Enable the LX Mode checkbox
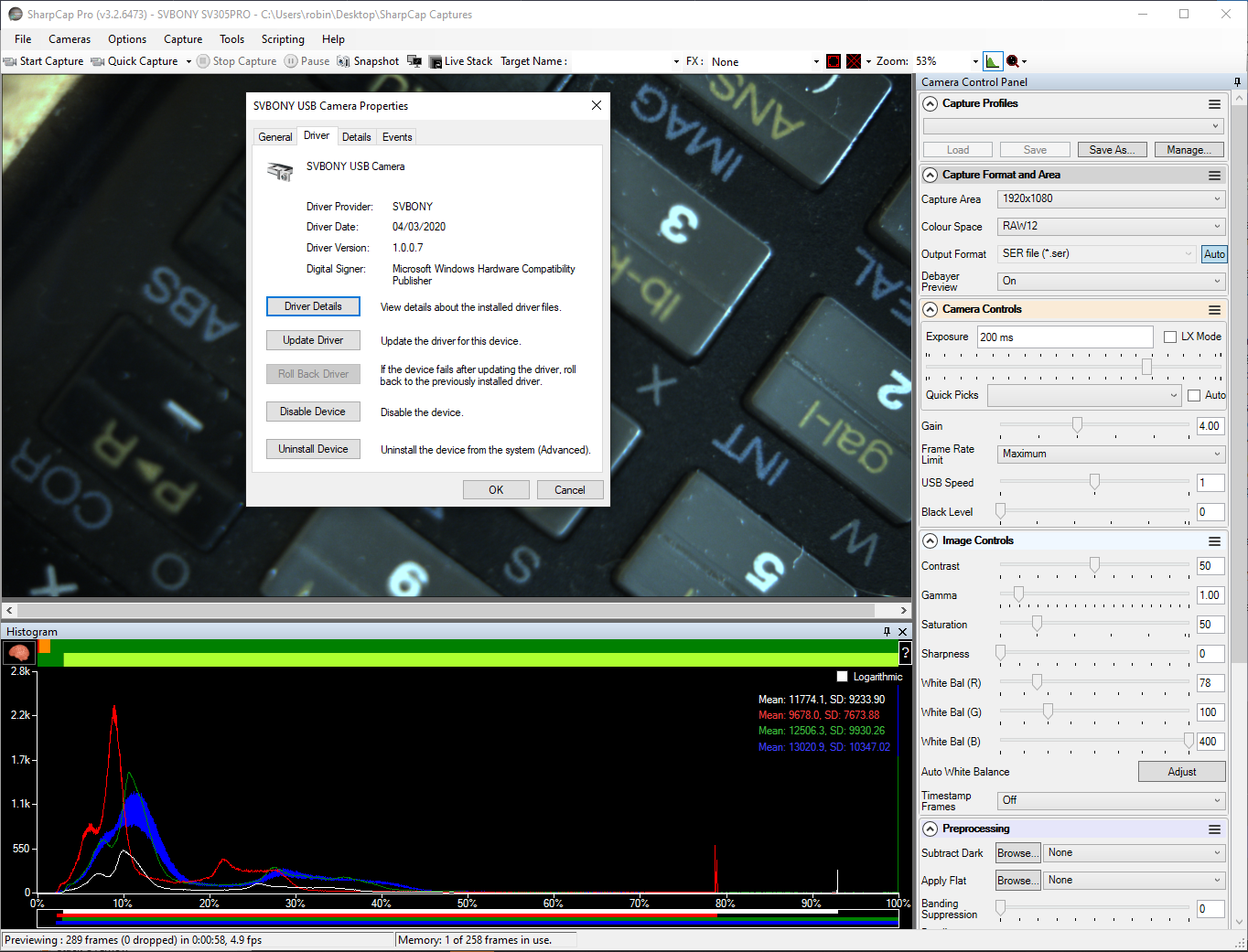Image resolution: width=1248 pixels, height=952 pixels. pos(1170,337)
